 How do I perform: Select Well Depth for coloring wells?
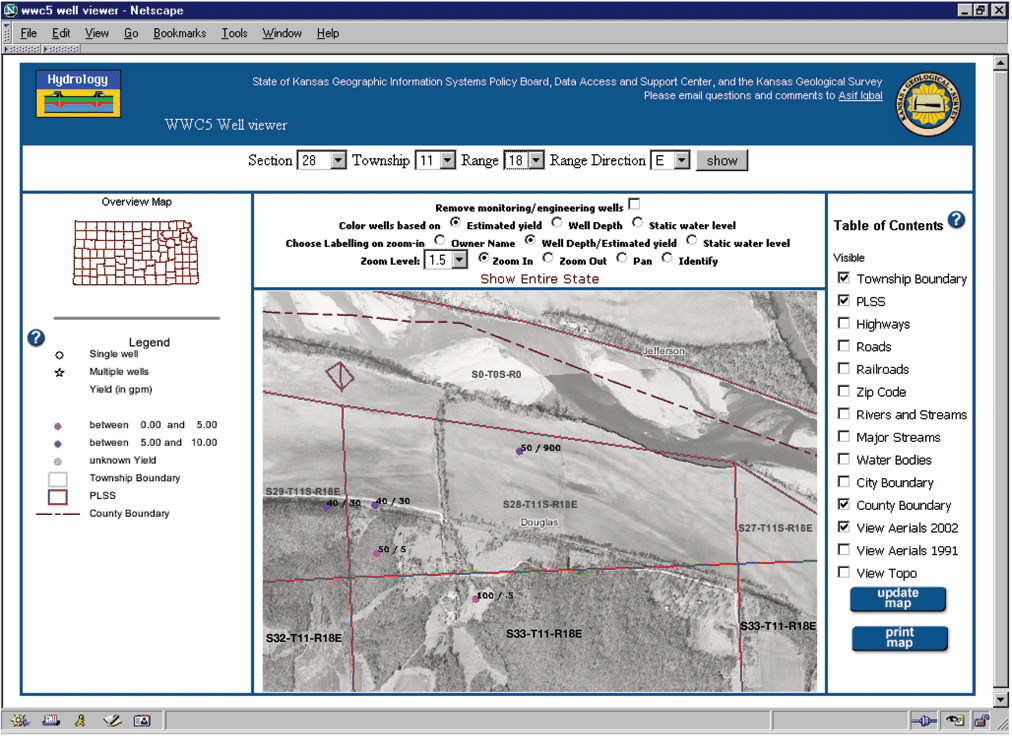coord(556,222)
